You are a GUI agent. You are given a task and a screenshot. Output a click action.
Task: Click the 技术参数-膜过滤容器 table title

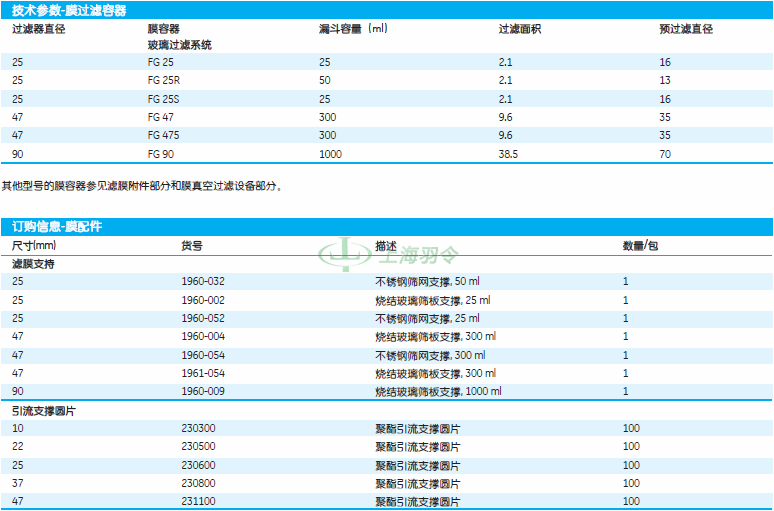pyautogui.click(x=69, y=10)
